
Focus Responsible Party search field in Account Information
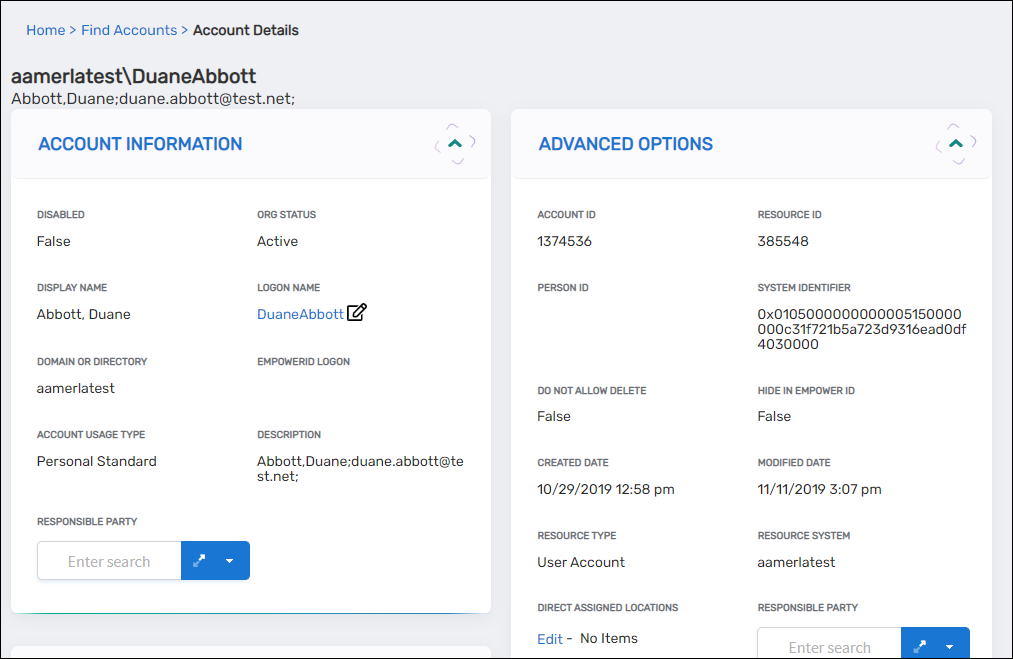click(109, 561)
